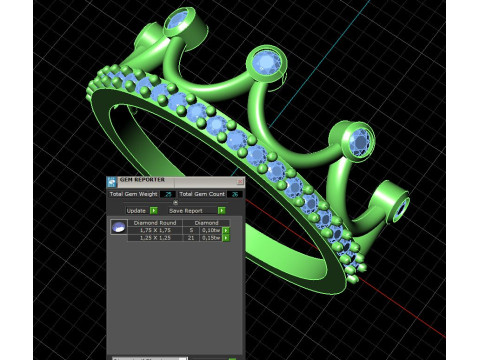Click the '0,10tw' weight cell
This screenshot has width=480, height=360.
tap(211, 230)
